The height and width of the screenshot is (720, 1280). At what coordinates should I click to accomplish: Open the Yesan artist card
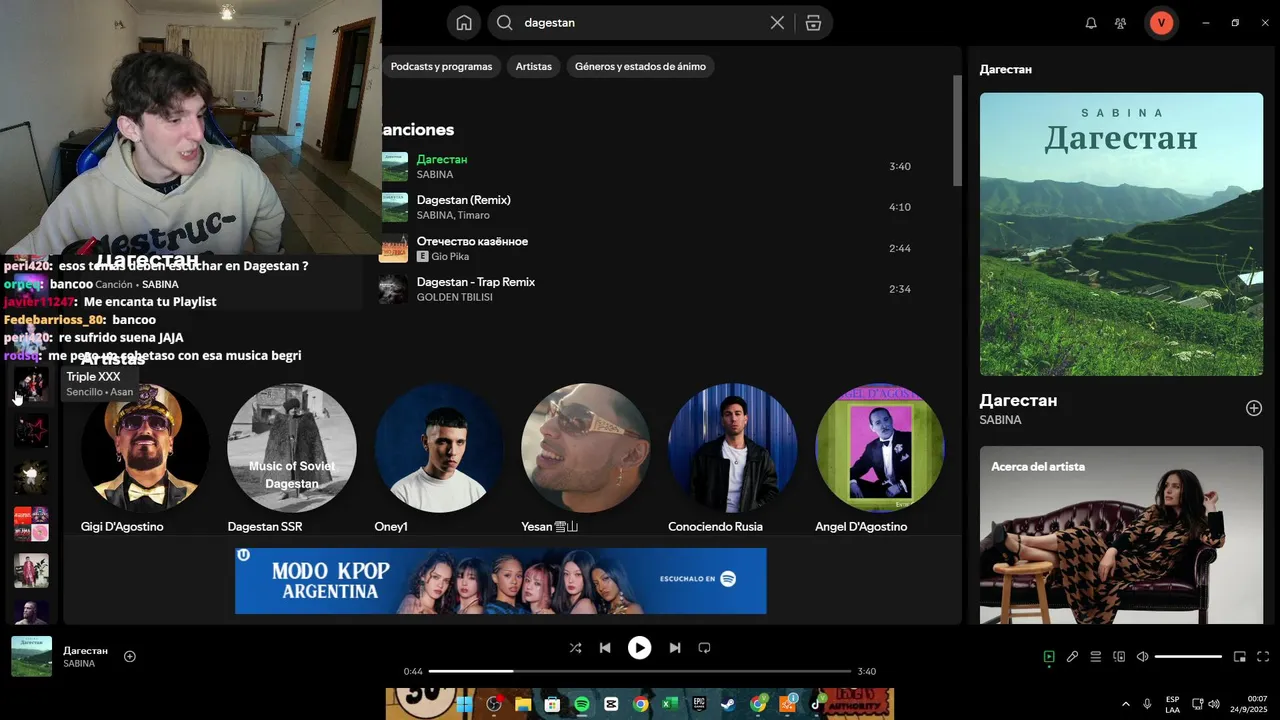586,458
